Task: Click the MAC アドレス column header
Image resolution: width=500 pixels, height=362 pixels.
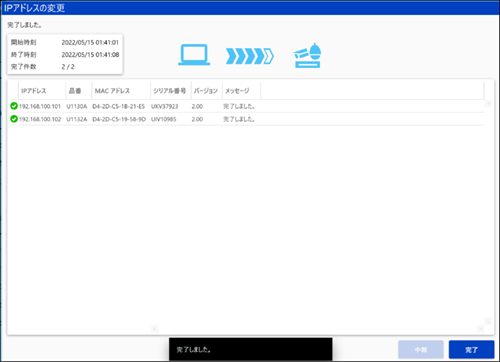Action: [121, 91]
